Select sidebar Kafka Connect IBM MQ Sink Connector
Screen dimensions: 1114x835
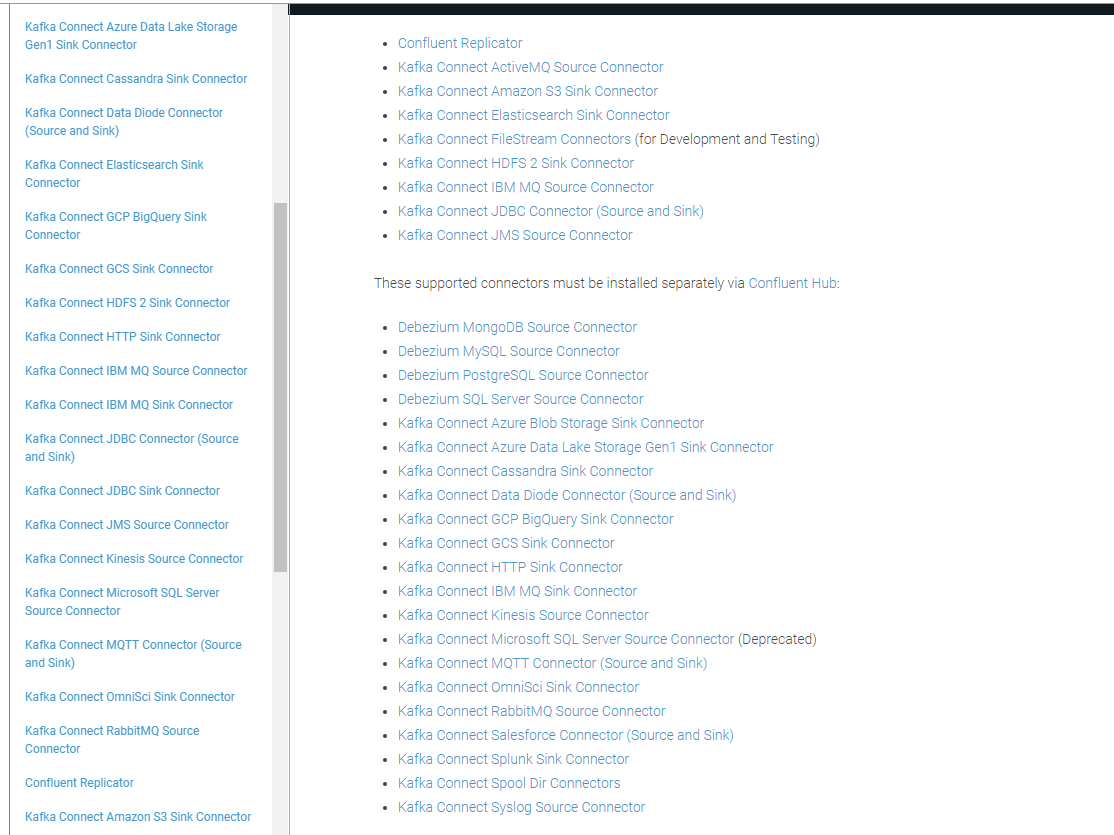click(129, 405)
